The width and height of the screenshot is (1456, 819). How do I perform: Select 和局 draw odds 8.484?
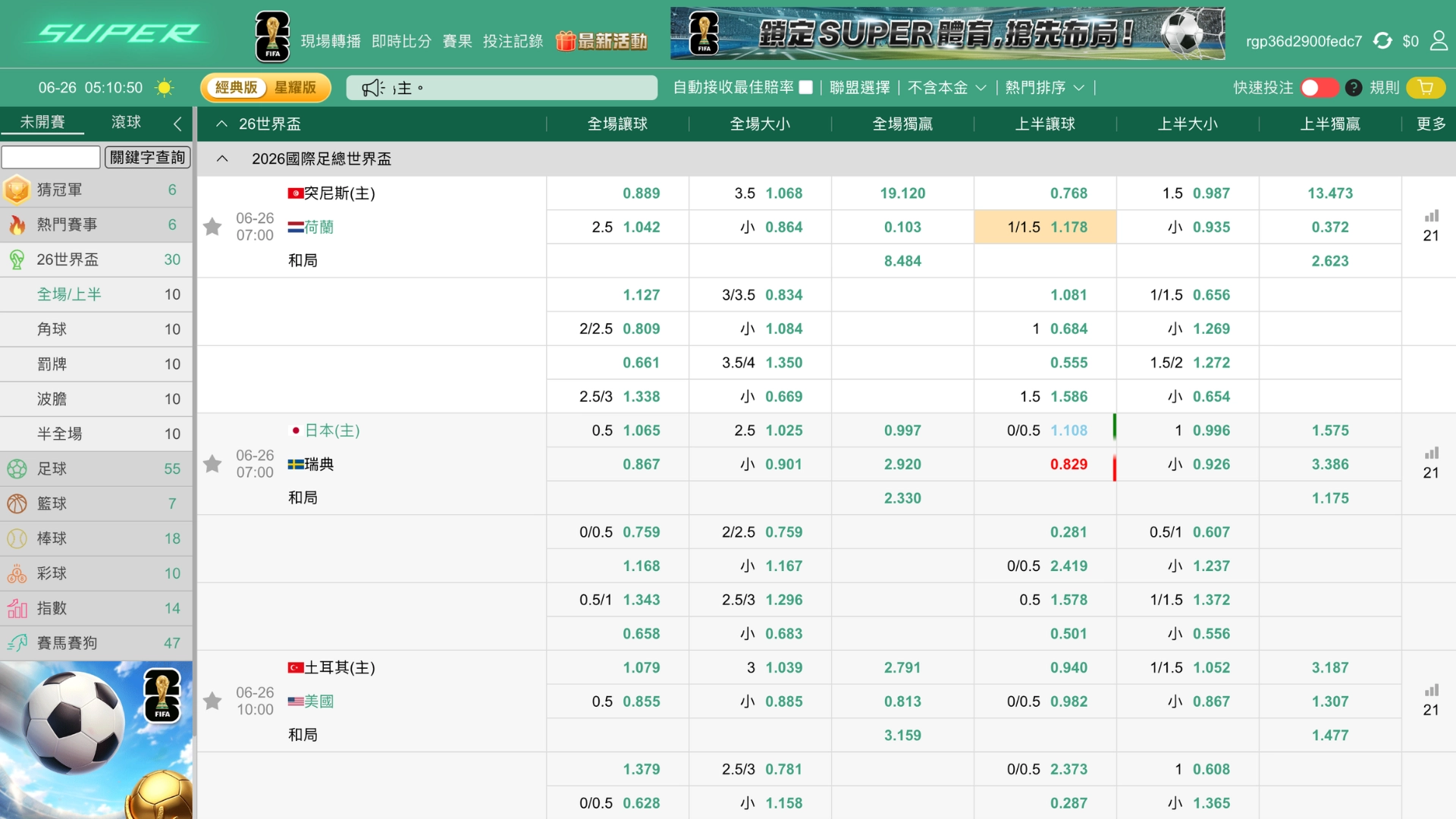(x=902, y=261)
